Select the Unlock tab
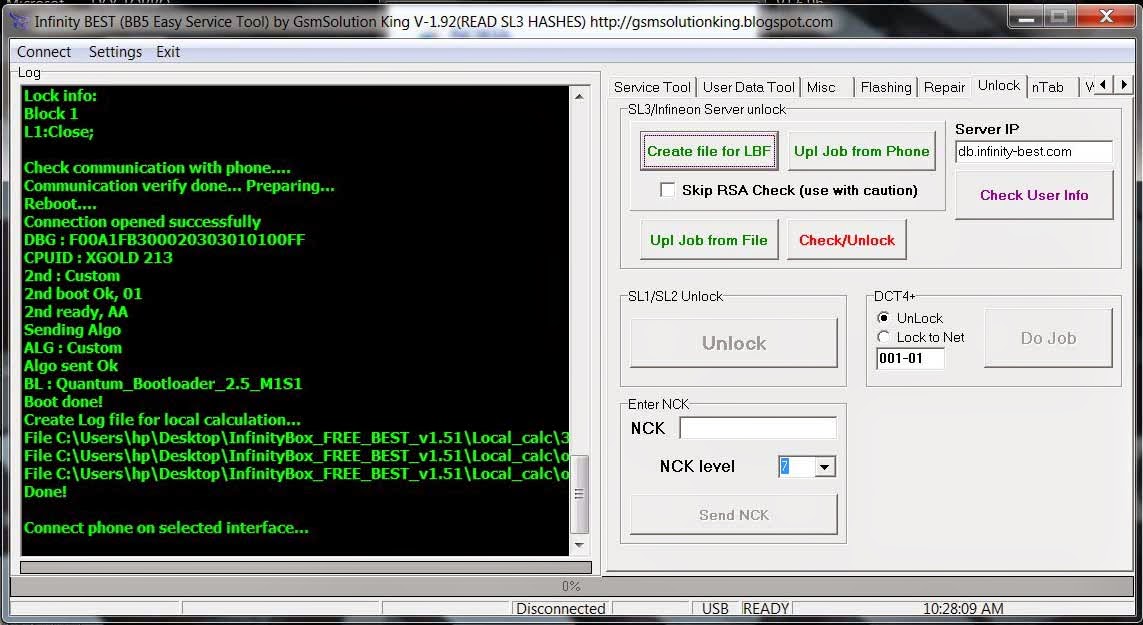Image resolution: width=1143 pixels, height=625 pixels. click(x=999, y=85)
